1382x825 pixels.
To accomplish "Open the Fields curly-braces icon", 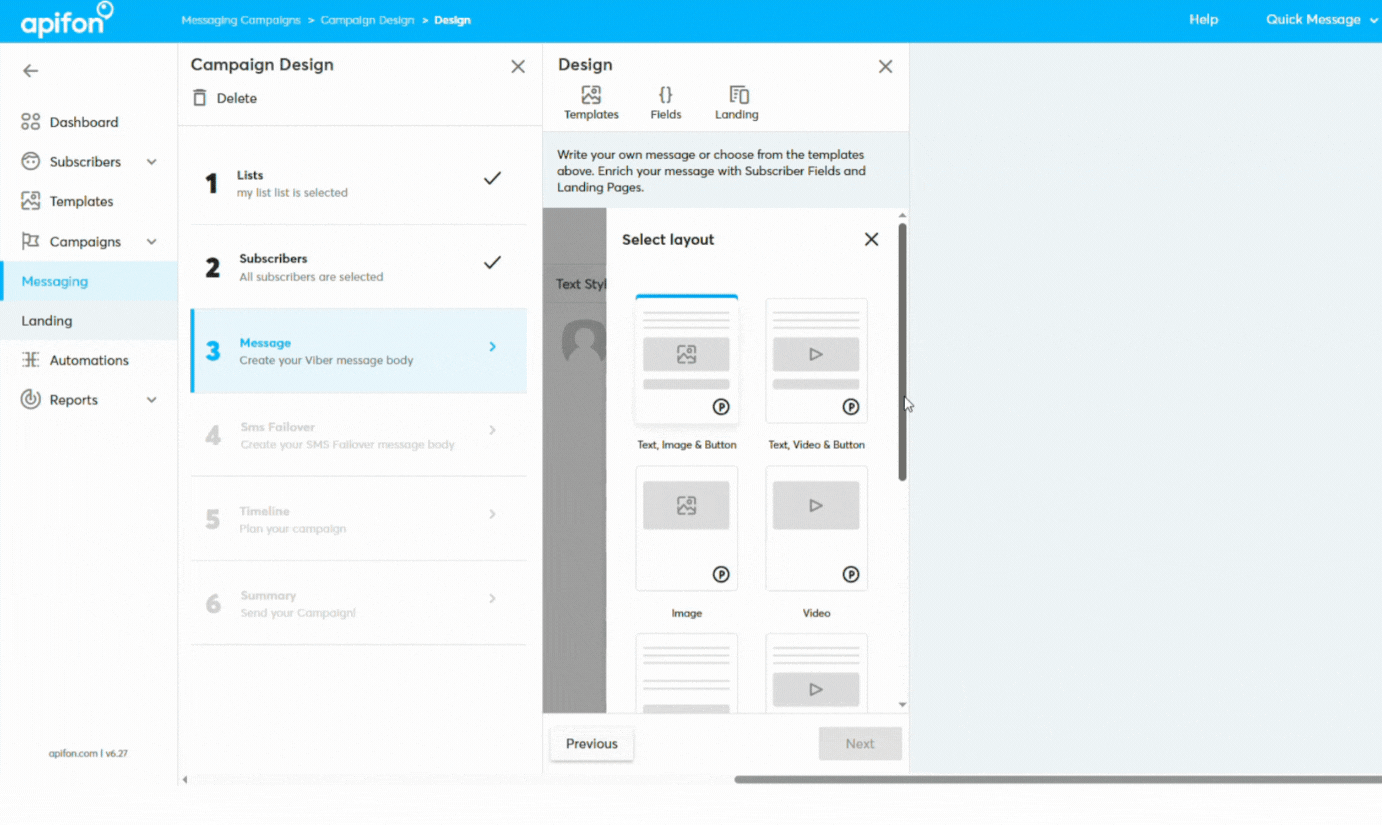I will coord(665,96).
